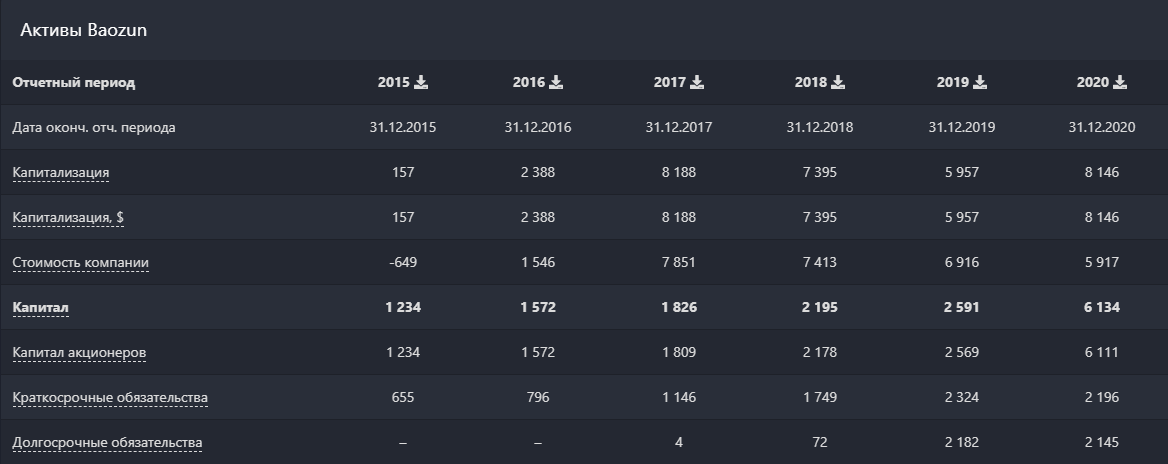Click the -649 company value cell
Screen dimensions: 1168x464
coord(403,262)
